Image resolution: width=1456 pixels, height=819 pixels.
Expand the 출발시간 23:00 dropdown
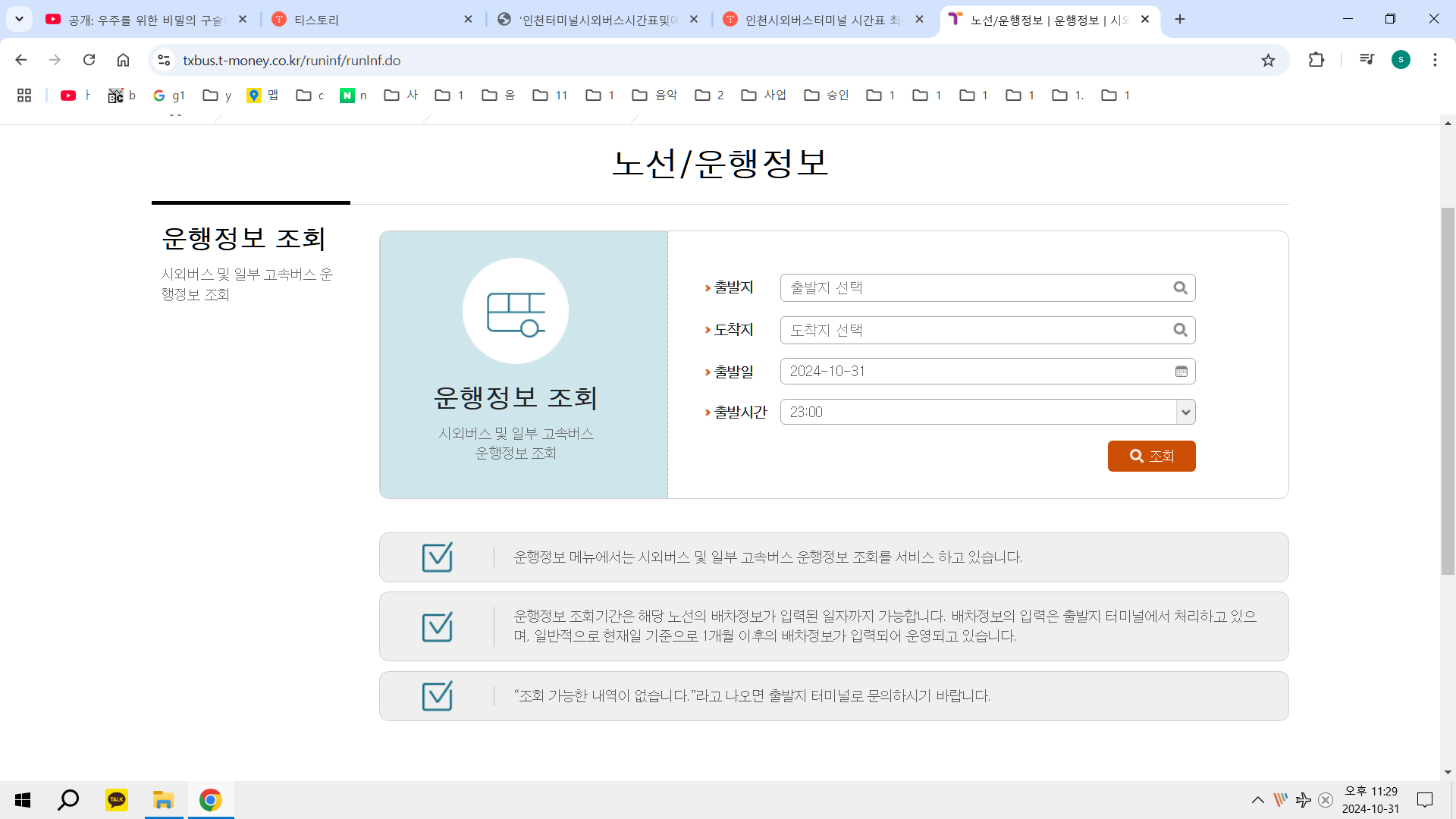(x=1185, y=413)
